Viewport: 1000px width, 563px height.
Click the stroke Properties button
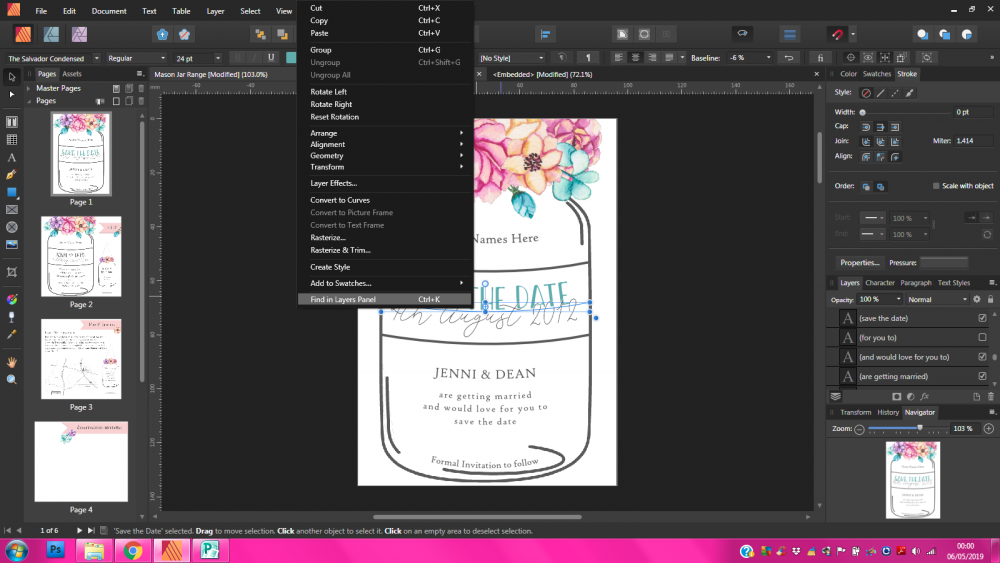pyautogui.click(x=859, y=262)
